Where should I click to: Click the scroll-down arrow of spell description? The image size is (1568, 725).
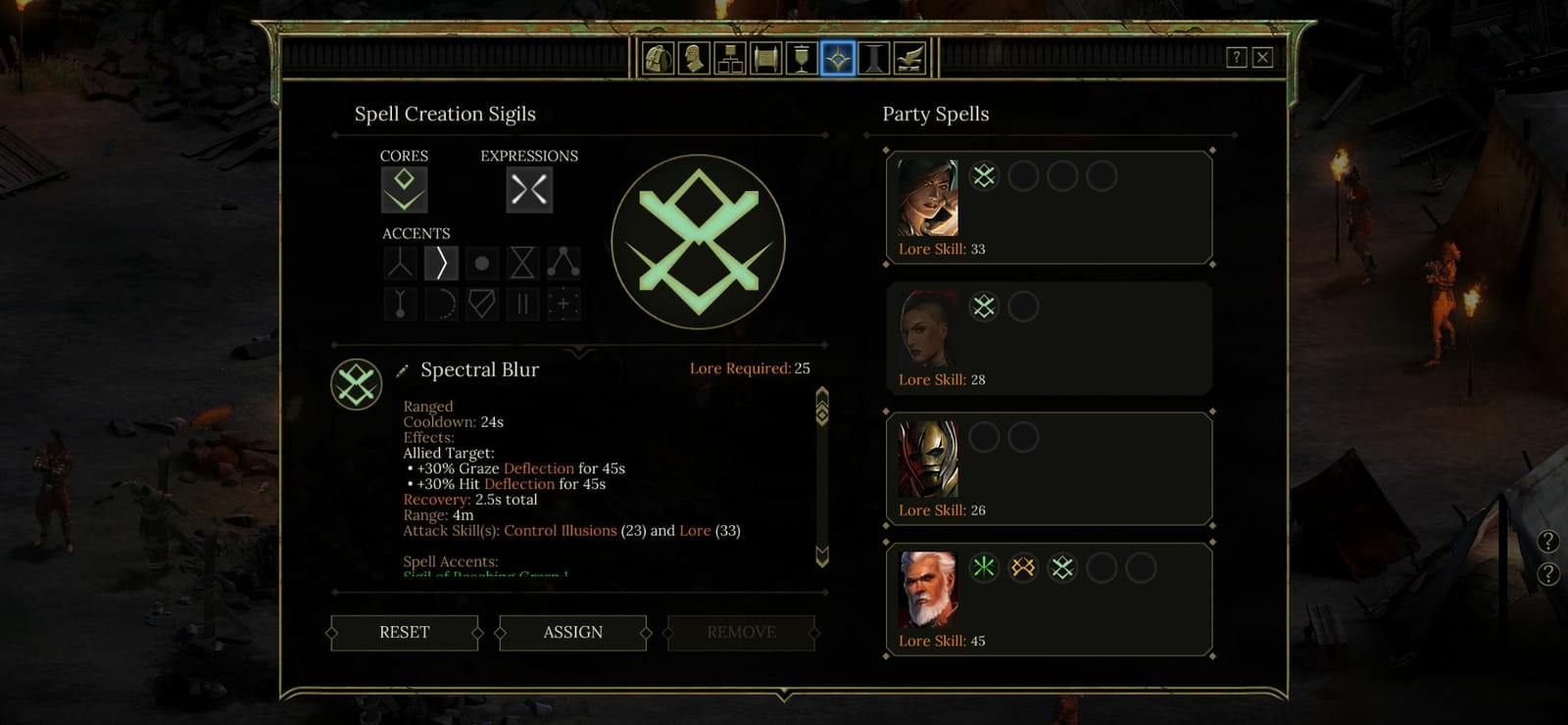coord(822,556)
